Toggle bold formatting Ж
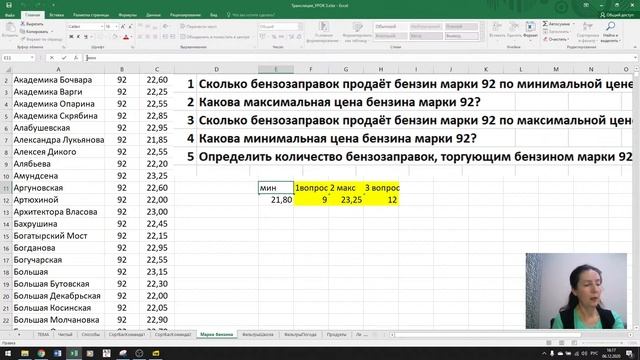 (x=71, y=37)
